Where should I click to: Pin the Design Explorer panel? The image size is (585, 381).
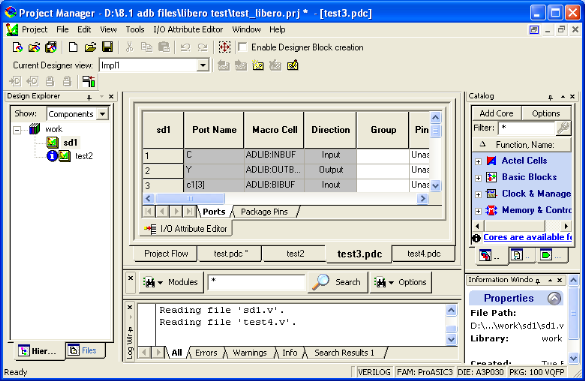click(x=89, y=97)
